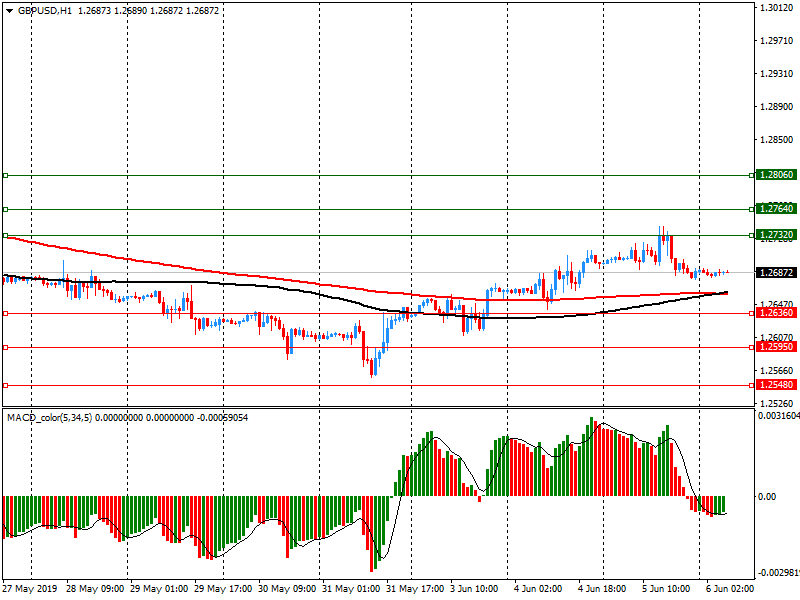The height and width of the screenshot is (600, 800).
Task: Click the 1.25660 value on price axis
Action: (x=777, y=370)
